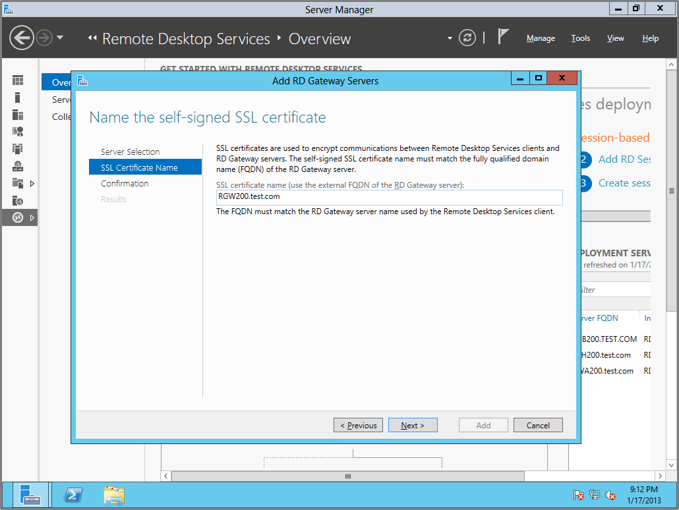Open the Notifications flag icon
Image resolution: width=679 pixels, height=510 pixels.
[x=503, y=37]
